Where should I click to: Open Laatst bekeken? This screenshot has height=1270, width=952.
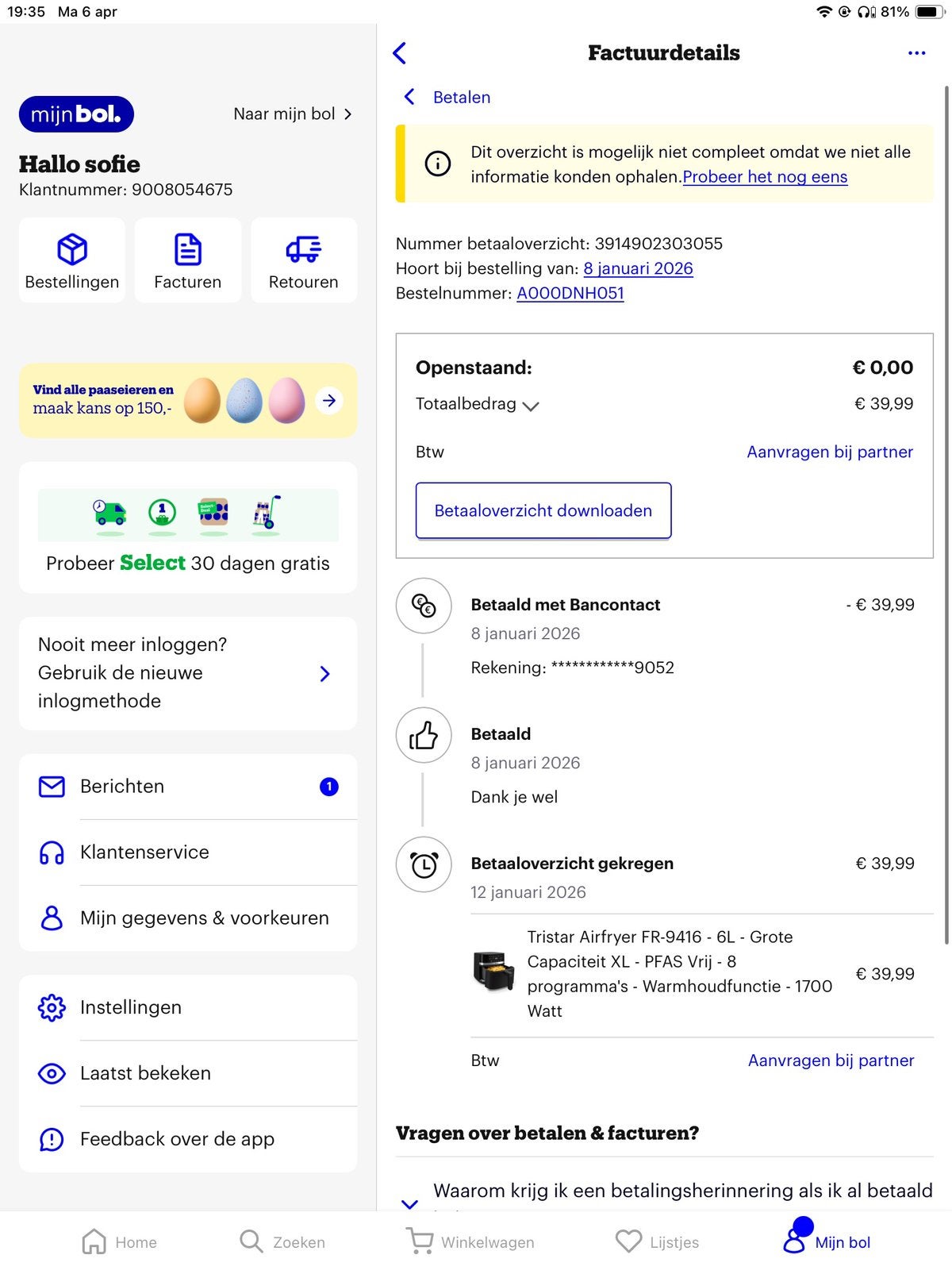[x=188, y=1074]
